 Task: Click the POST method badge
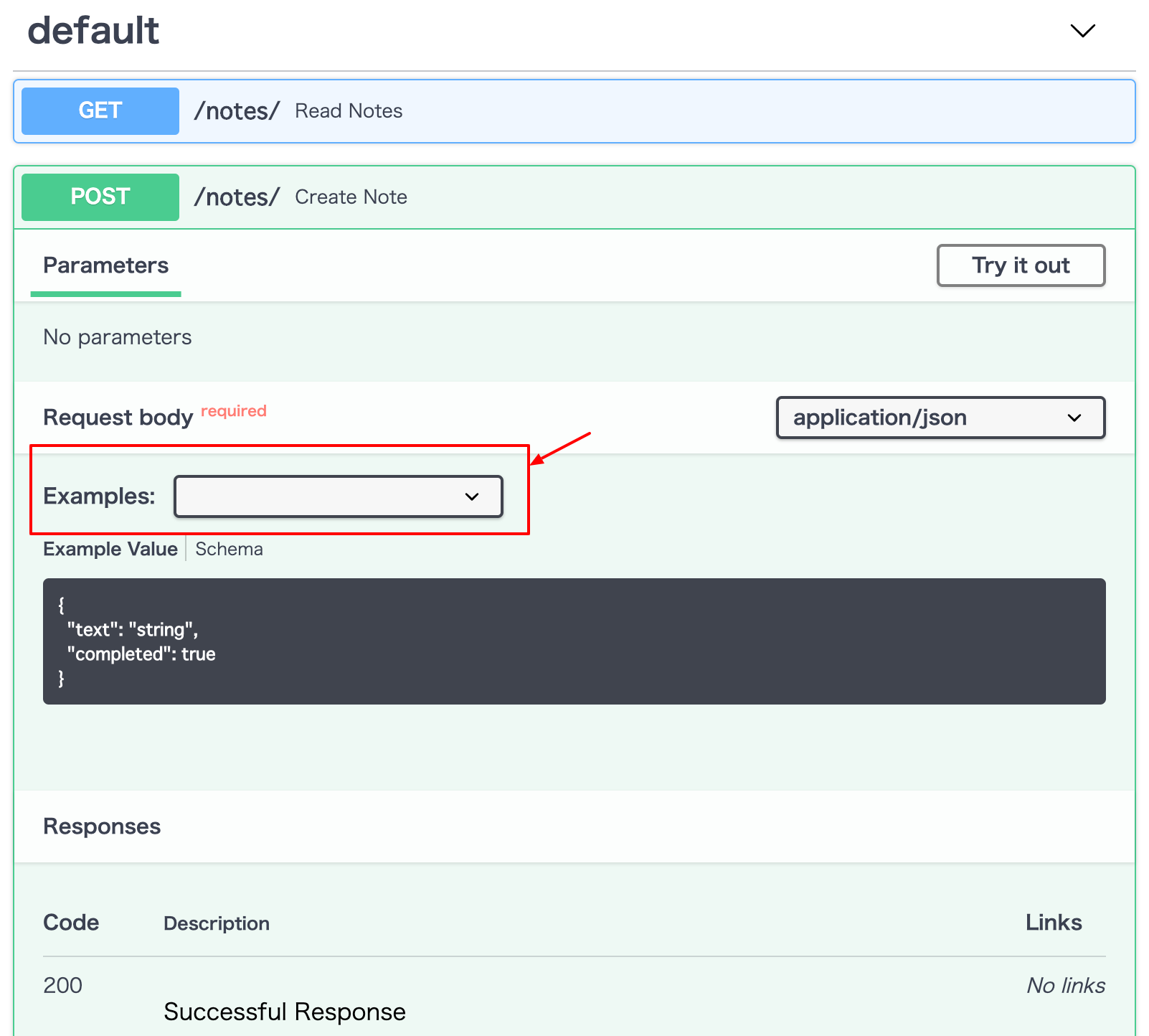(100, 197)
